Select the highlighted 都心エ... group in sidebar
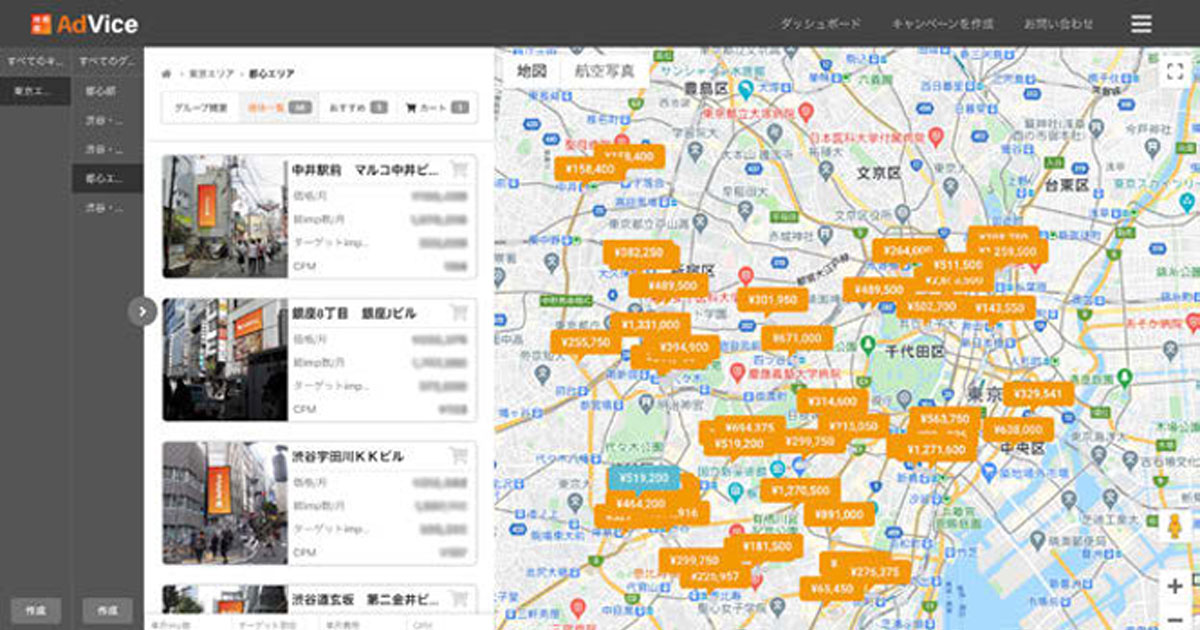Screen dimensions: 1200x630 tap(107, 179)
